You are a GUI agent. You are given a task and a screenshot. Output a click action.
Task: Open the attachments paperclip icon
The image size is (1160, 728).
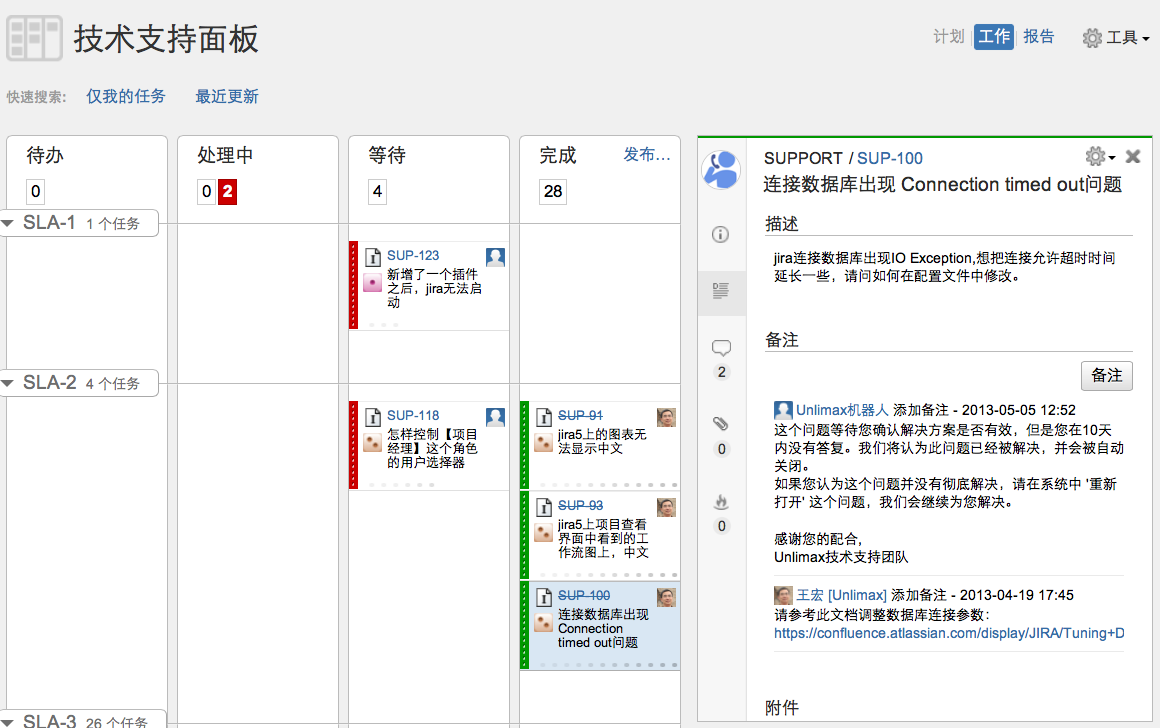tap(721, 424)
